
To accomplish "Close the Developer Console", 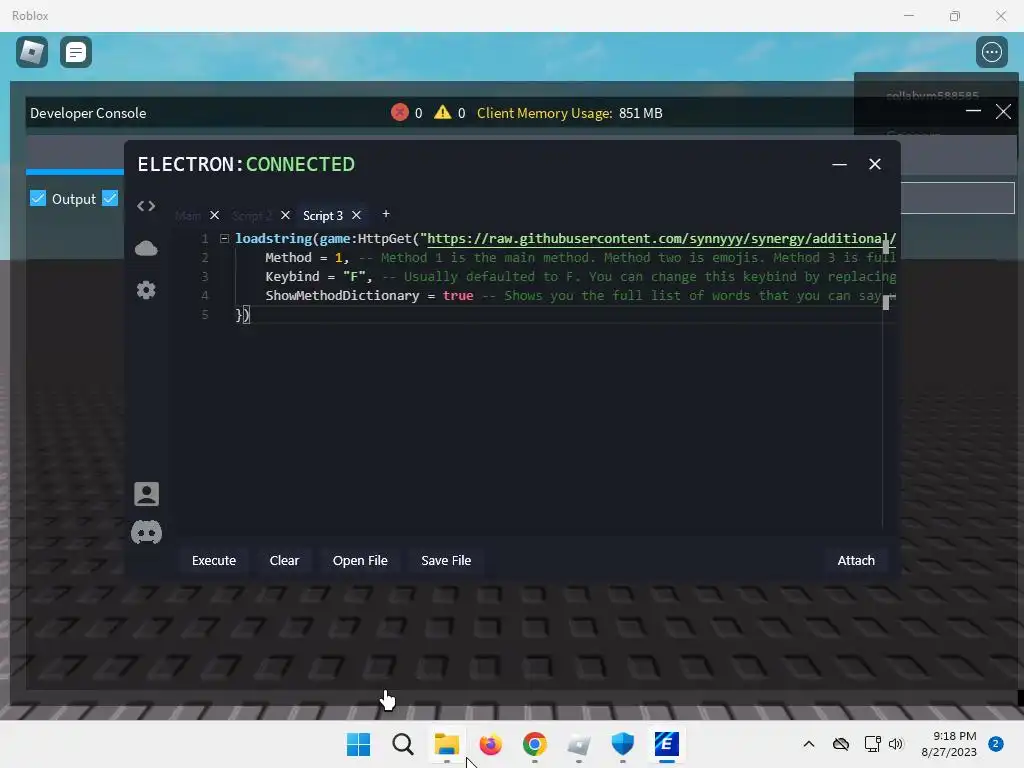I will tap(1003, 112).
